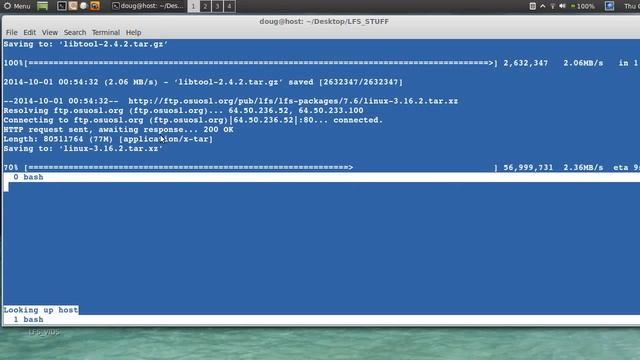Click the '2.36MB/s' download speed value
The height and width of the screenshot is (360, 640).
click(583, 167)
